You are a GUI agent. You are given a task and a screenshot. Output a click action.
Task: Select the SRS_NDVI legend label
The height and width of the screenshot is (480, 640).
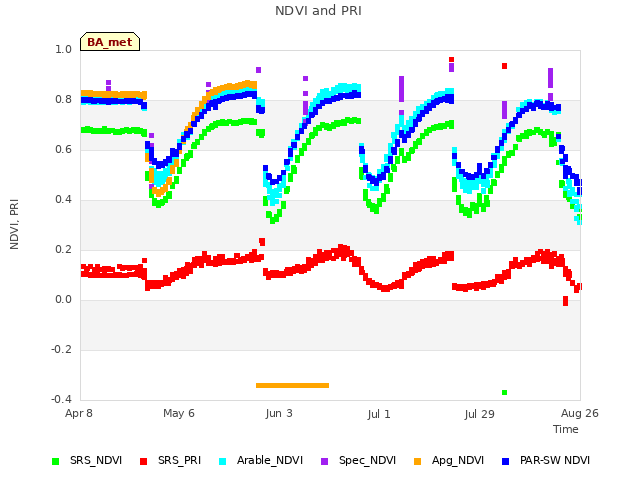tap(96, 460)
